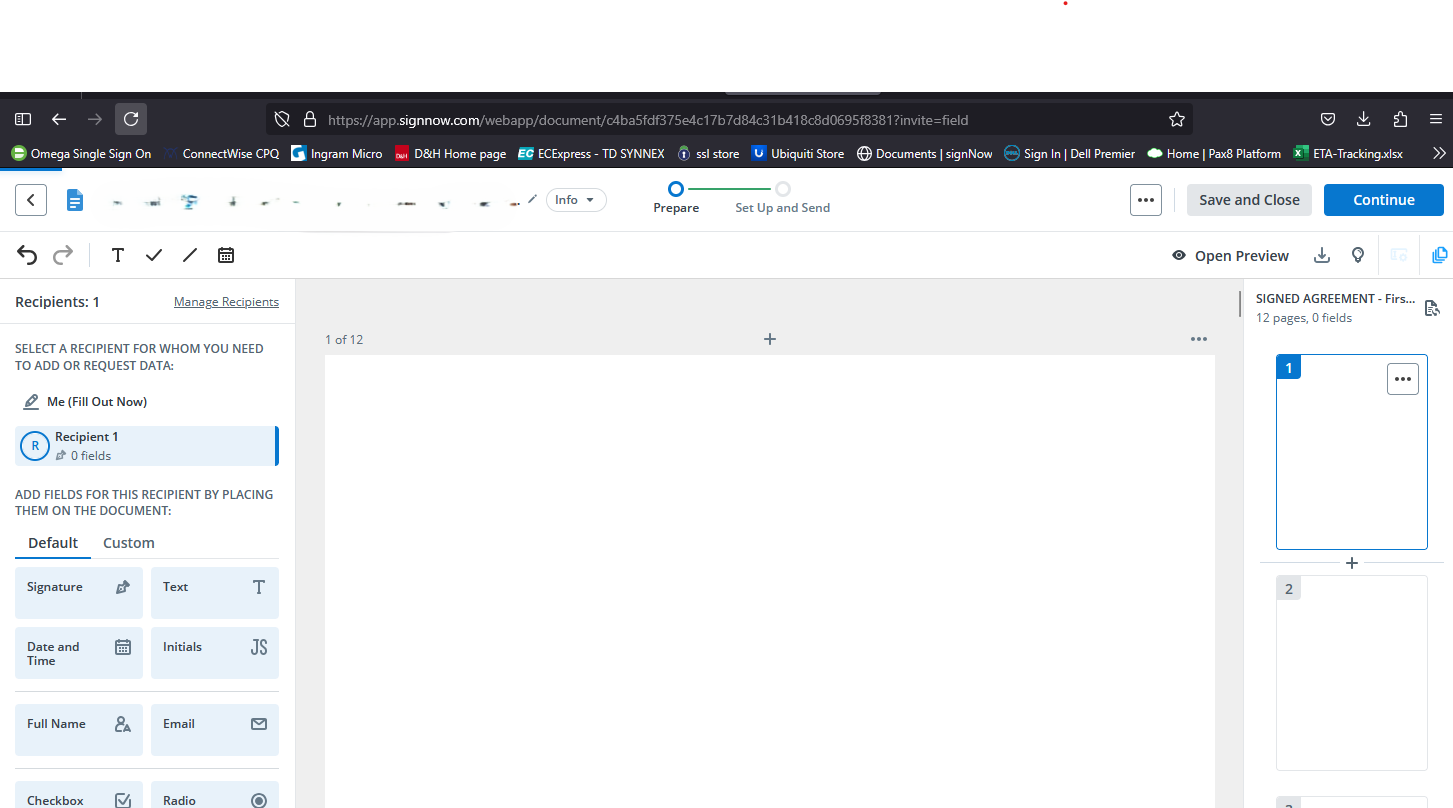This screenshot has width=1453, height=808.
Task: Add a Full Name field
Action: click(x=79, y=730)
